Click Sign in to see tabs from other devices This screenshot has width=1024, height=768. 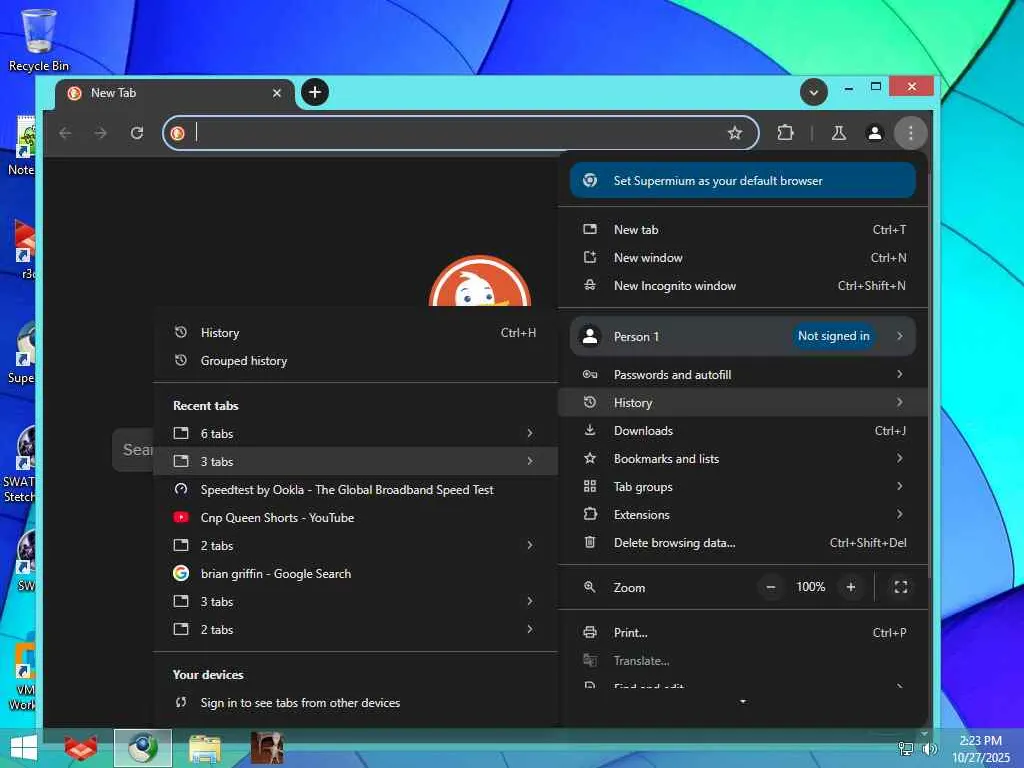click(300, 703)
